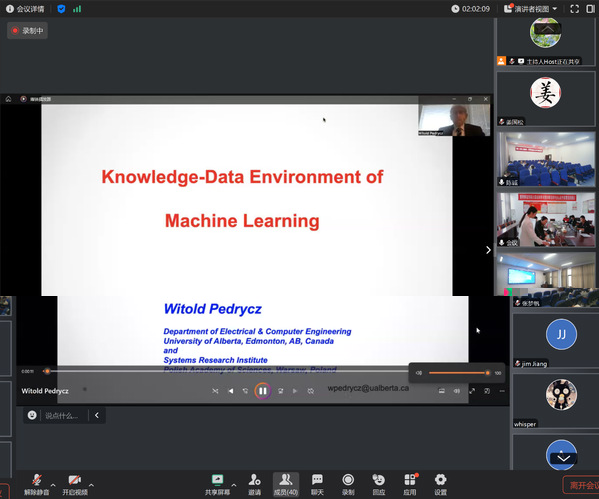599x499 pixels.
Task: Start 共享屏幕 screen sharing
Action: click(217, 484)
